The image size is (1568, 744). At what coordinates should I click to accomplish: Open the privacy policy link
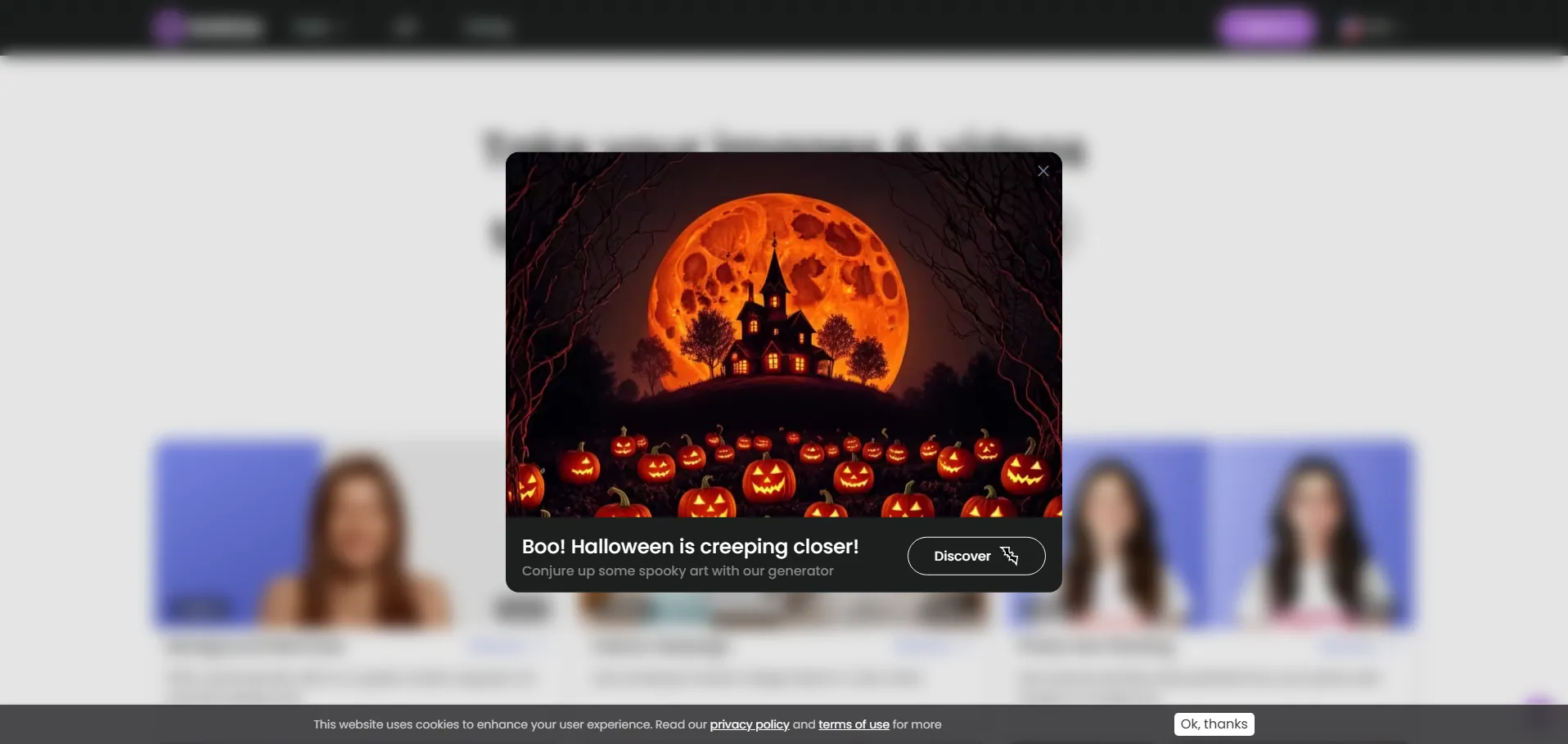tap(749, 725)
